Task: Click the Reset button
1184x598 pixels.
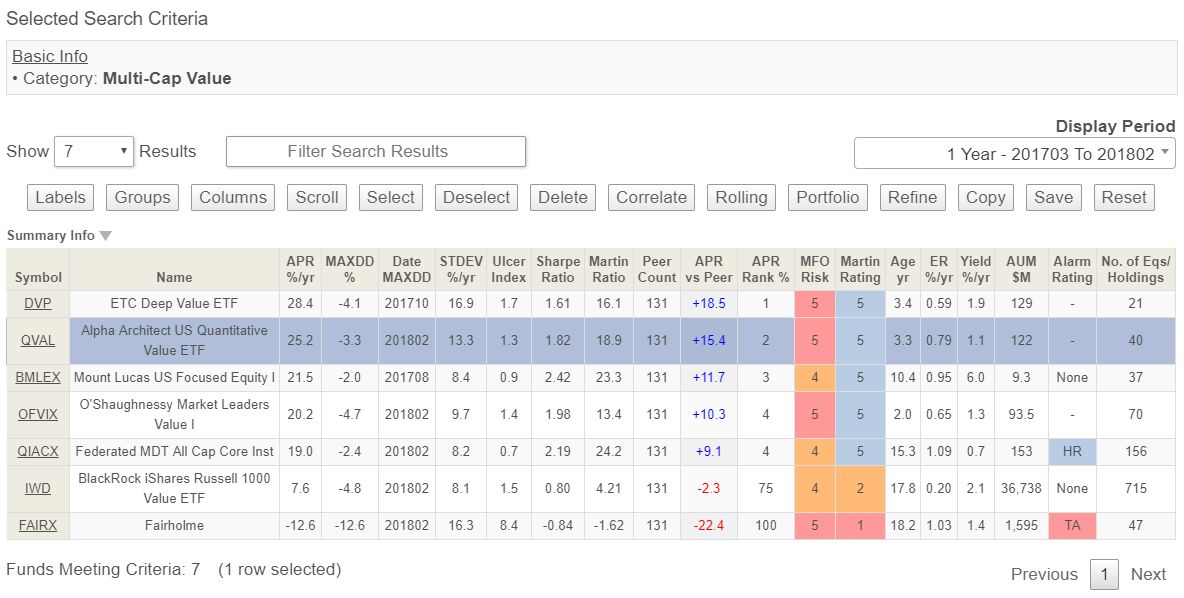Action: click(1124, 198)
